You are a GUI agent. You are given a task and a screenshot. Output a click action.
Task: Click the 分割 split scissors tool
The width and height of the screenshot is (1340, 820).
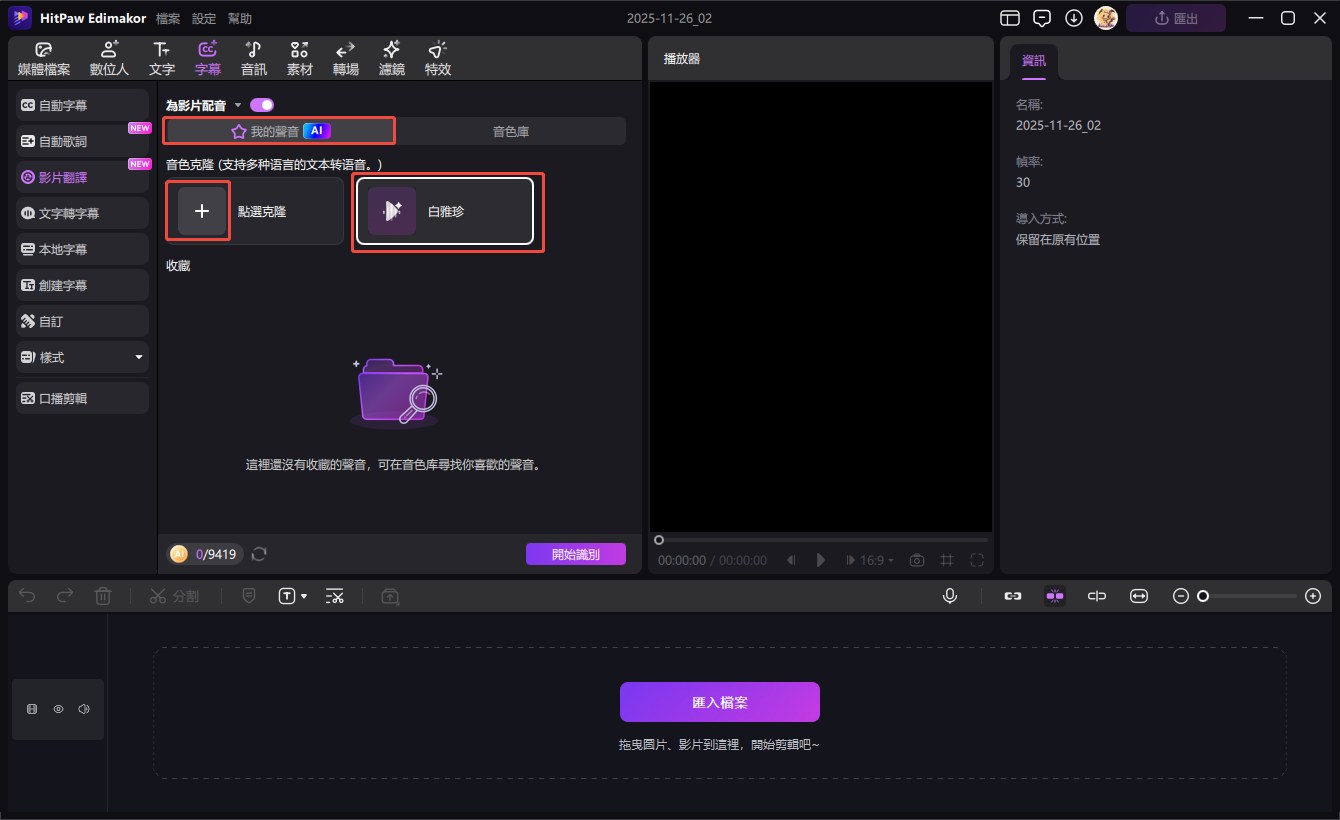(x=174, y=596)
